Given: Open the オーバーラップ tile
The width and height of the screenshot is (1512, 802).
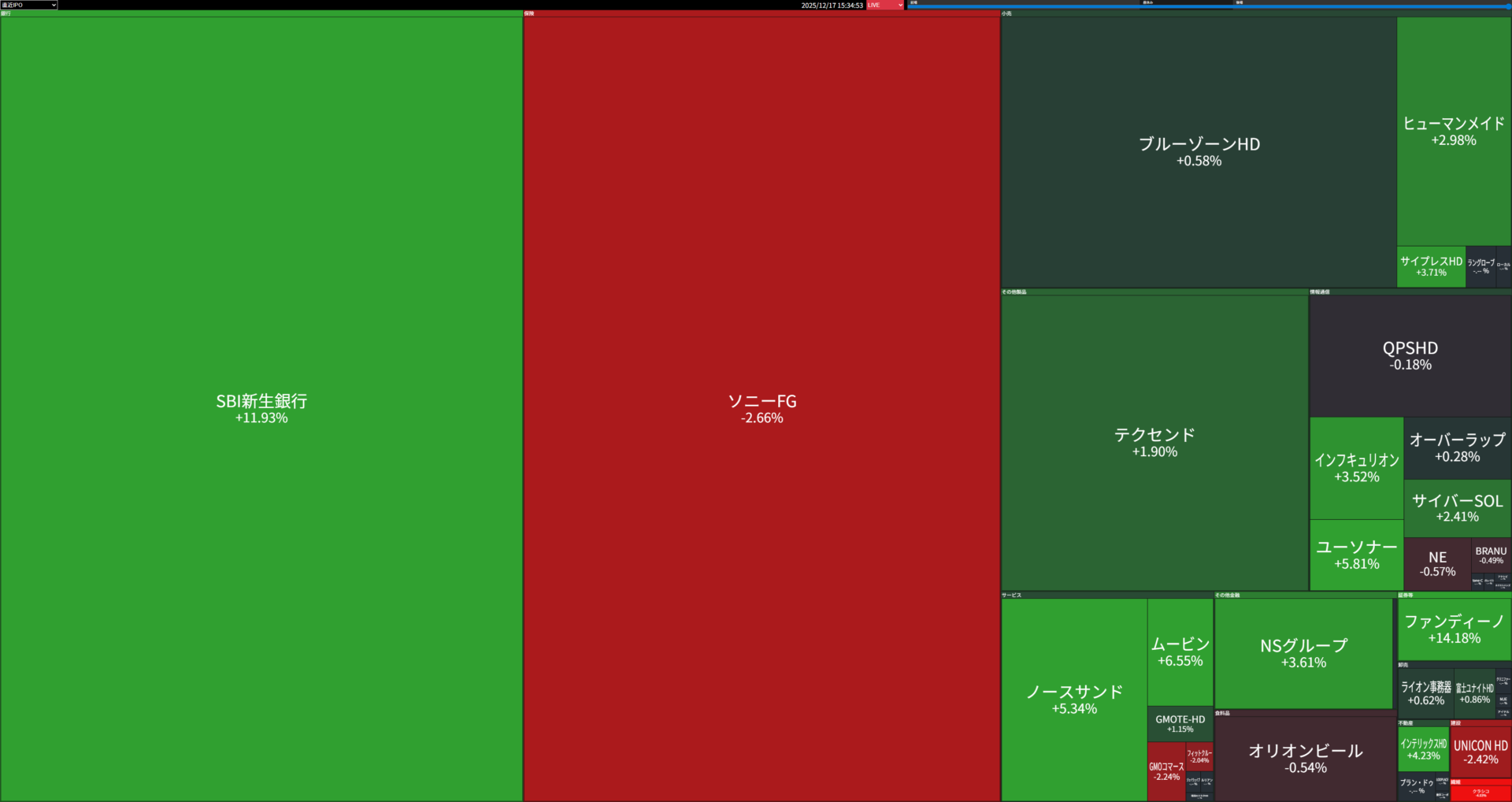Looking at the screenshot, I should (1457, 447).
